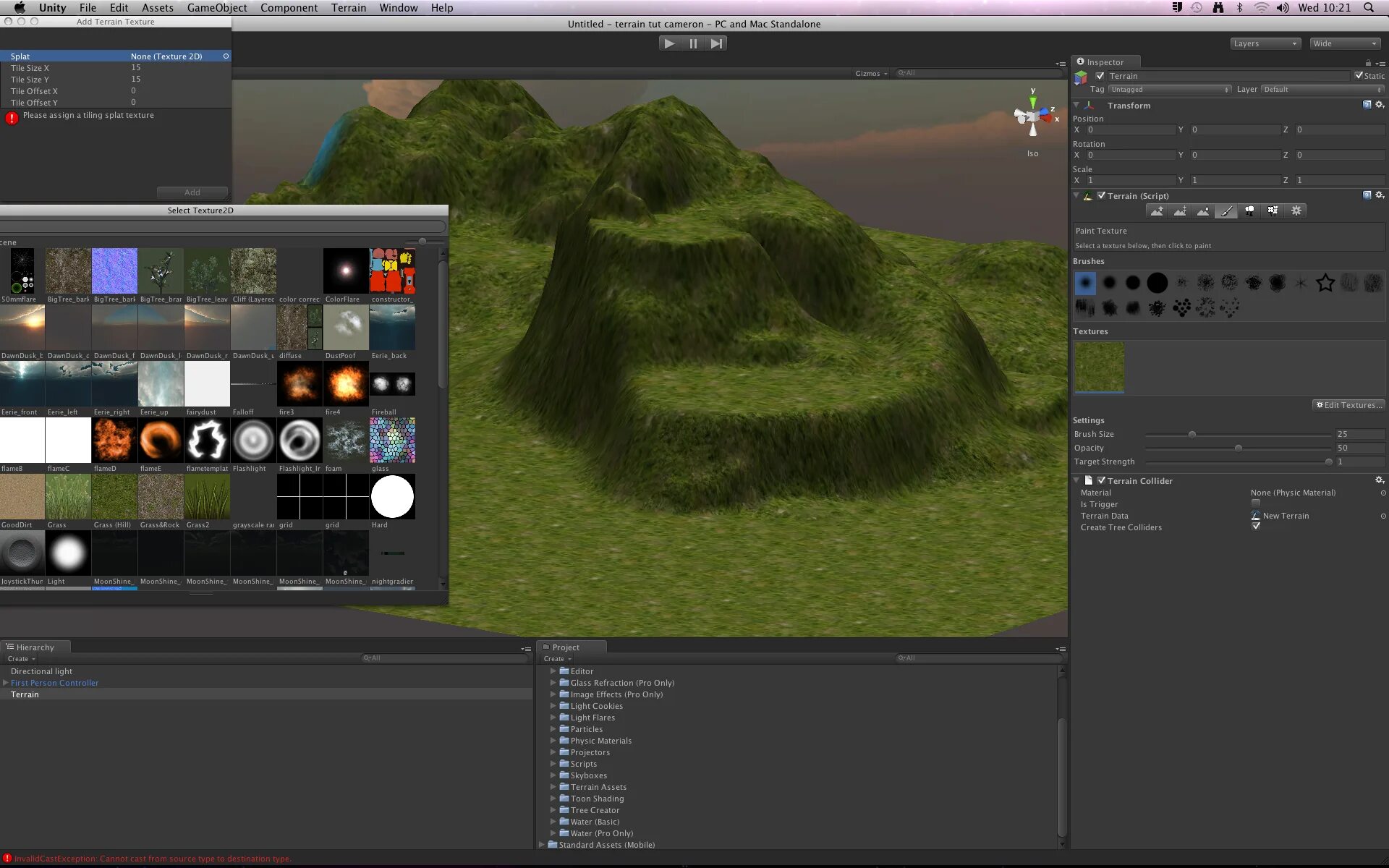
Task: Adjust the Opacity slider
Action: click(1238, 448)
